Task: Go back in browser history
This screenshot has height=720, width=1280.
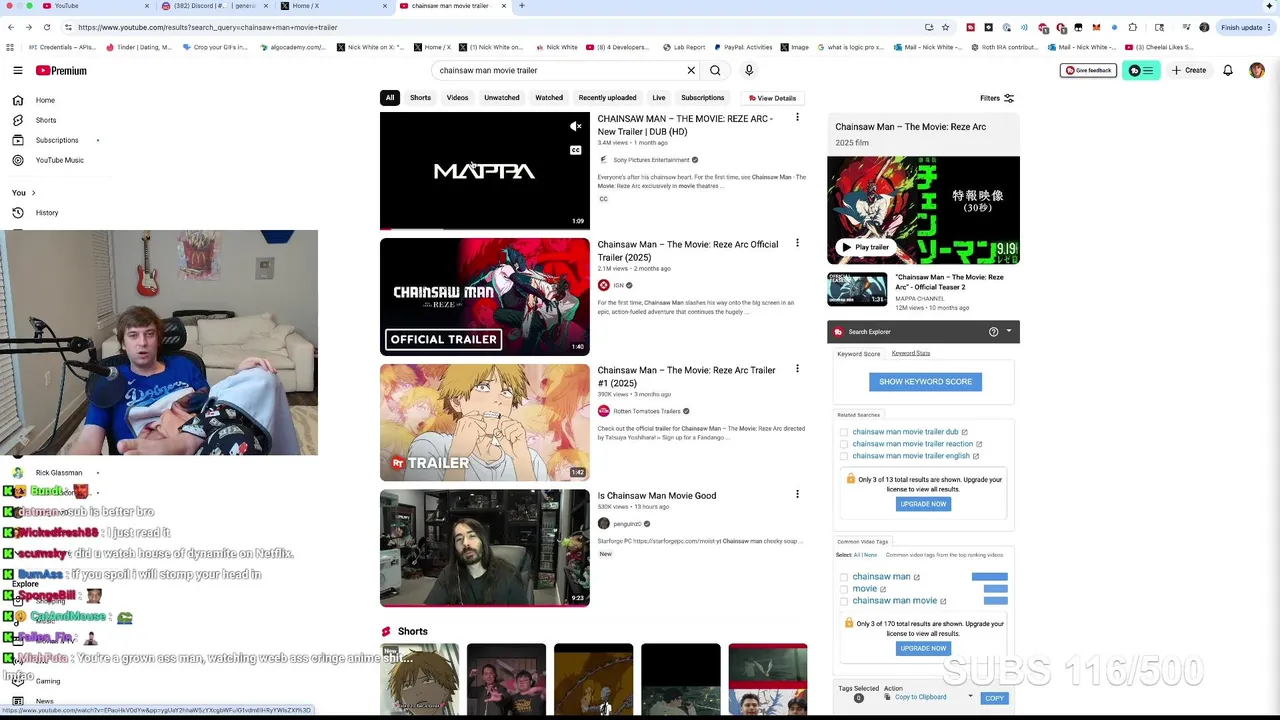Action: pos(11,27)
